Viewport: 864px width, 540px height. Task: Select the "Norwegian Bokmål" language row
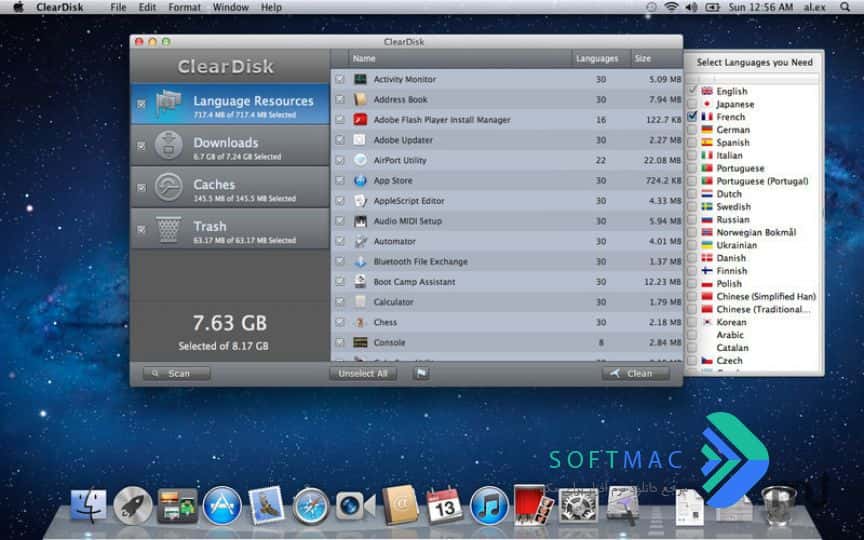pyautogui.click(x=753, y=233)
